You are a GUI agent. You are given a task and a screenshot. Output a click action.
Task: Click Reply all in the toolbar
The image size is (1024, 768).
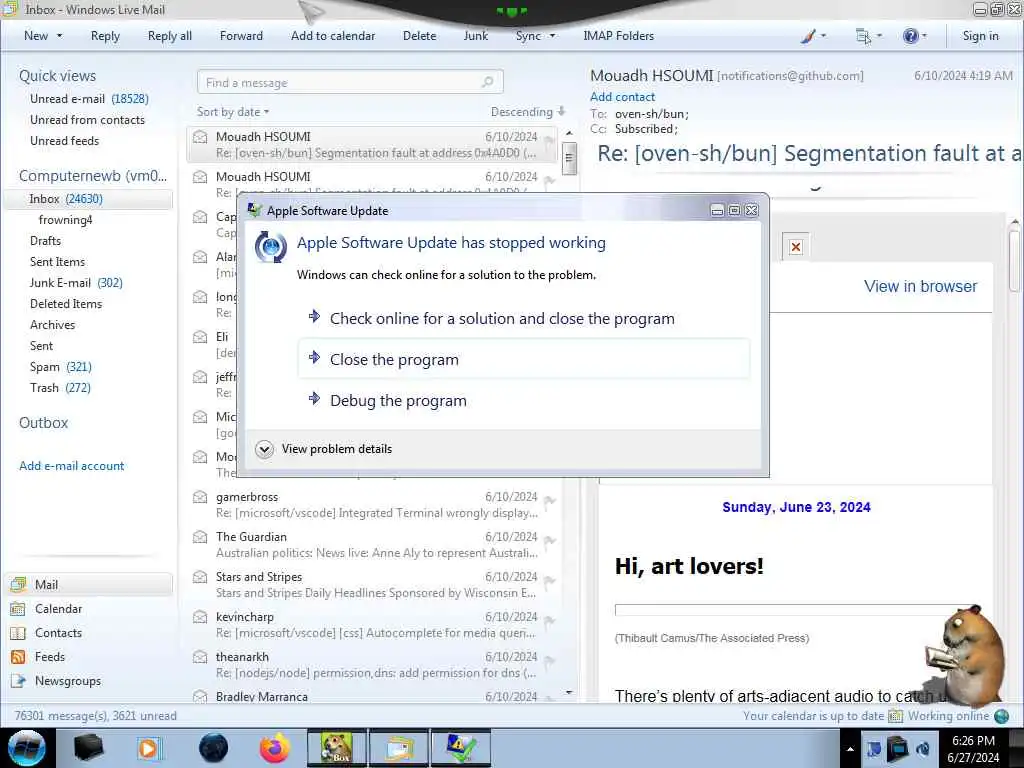[170, 36]
